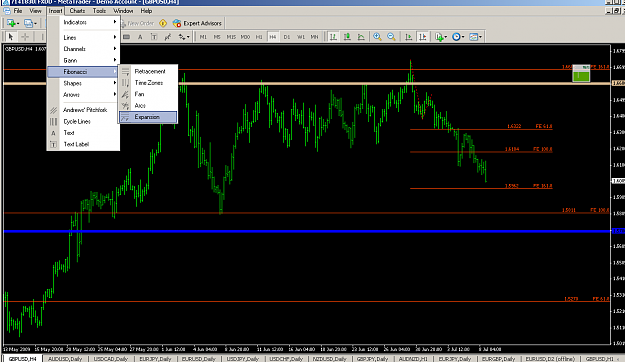
Task: Choose Cycle Lines from Insert menu
Action: pos(83,122)
